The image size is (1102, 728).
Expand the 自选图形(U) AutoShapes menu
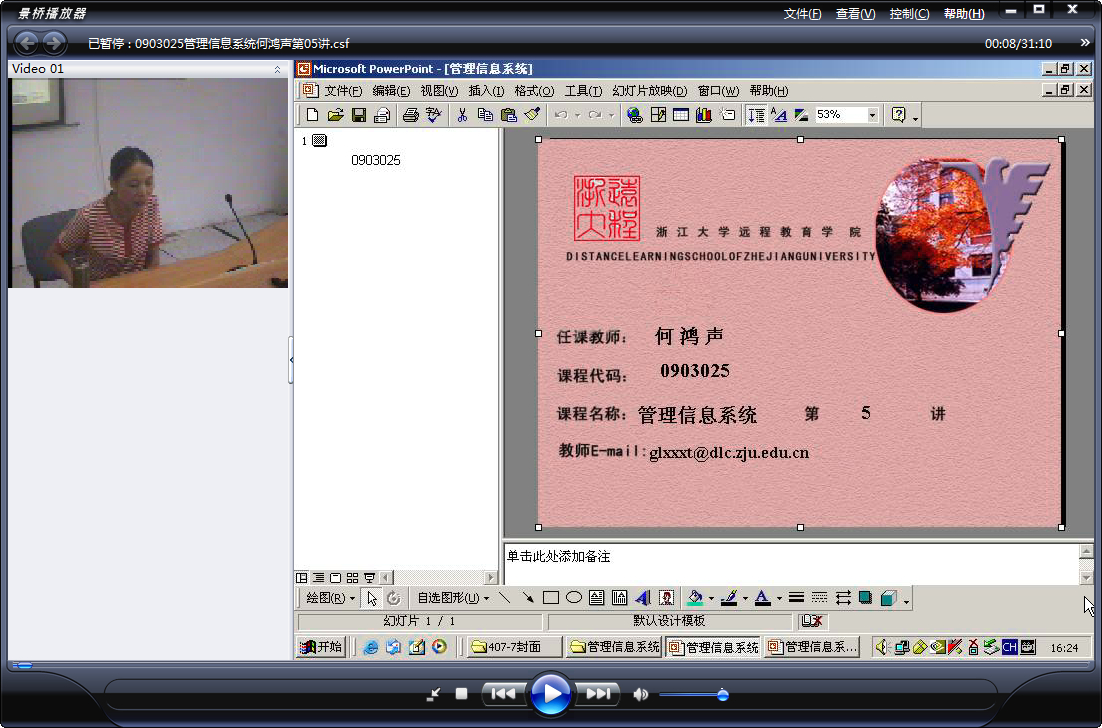pos(453,598)
